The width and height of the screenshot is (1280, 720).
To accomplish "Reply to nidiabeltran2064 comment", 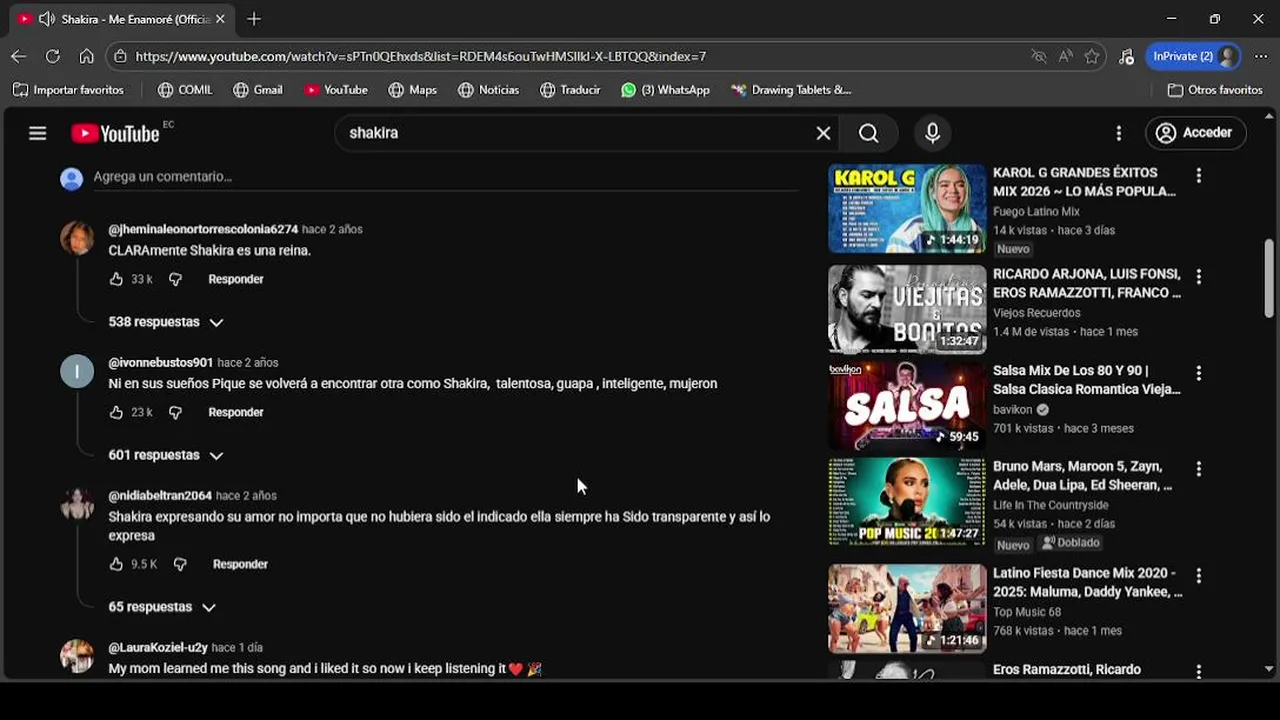I will pos(240,564).
